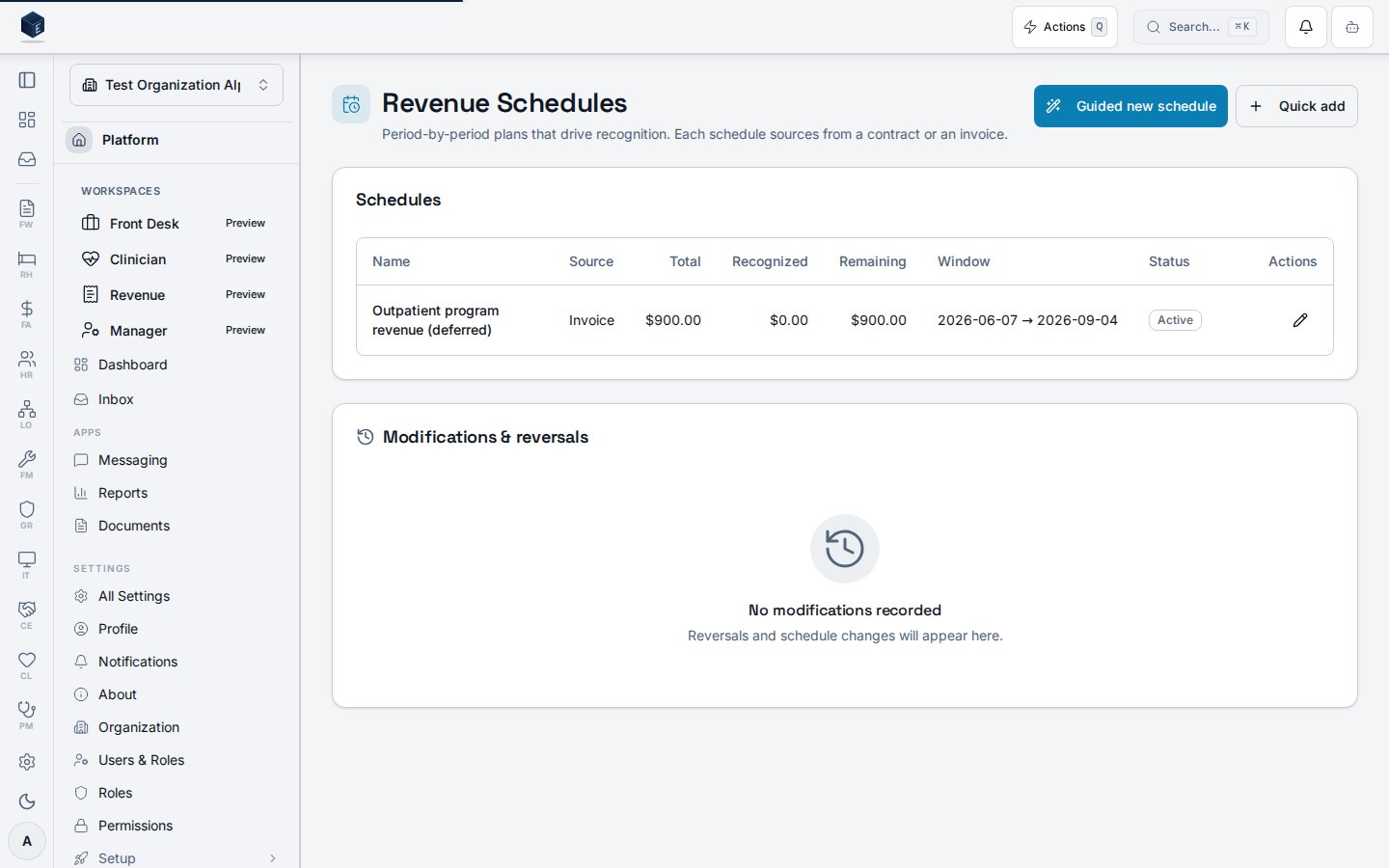Open Permissions settings
This screenshot has width=1389, height=868.
click(177, 826)
